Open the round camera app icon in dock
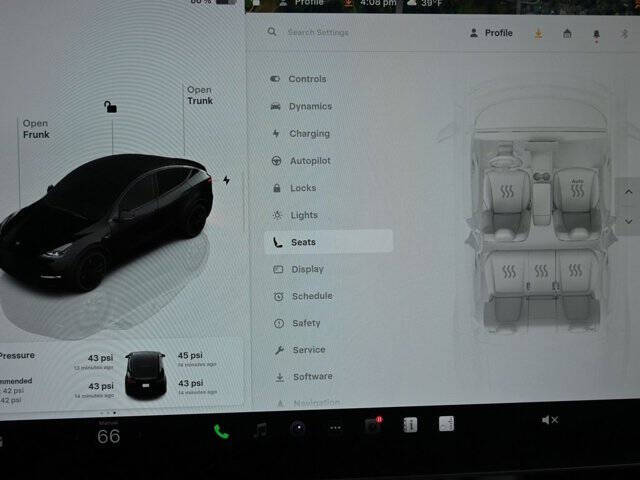Image resolution: width=640 pixels, height=480 pixels. coord(298,428)
